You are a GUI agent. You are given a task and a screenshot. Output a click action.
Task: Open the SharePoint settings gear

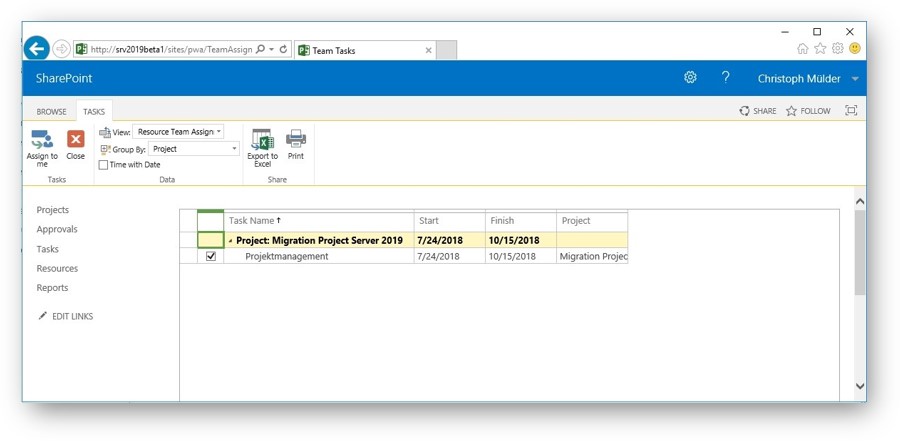pyautogui.click(x=690, y=78)
